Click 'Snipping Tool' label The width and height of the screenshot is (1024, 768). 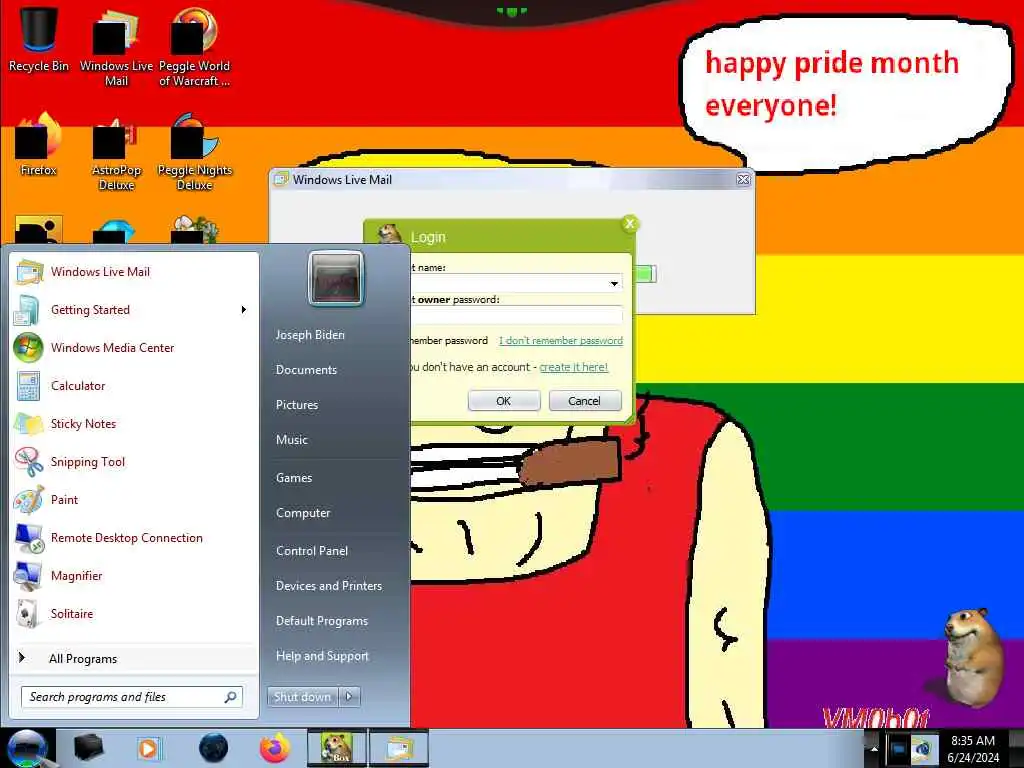click(88, 462)
